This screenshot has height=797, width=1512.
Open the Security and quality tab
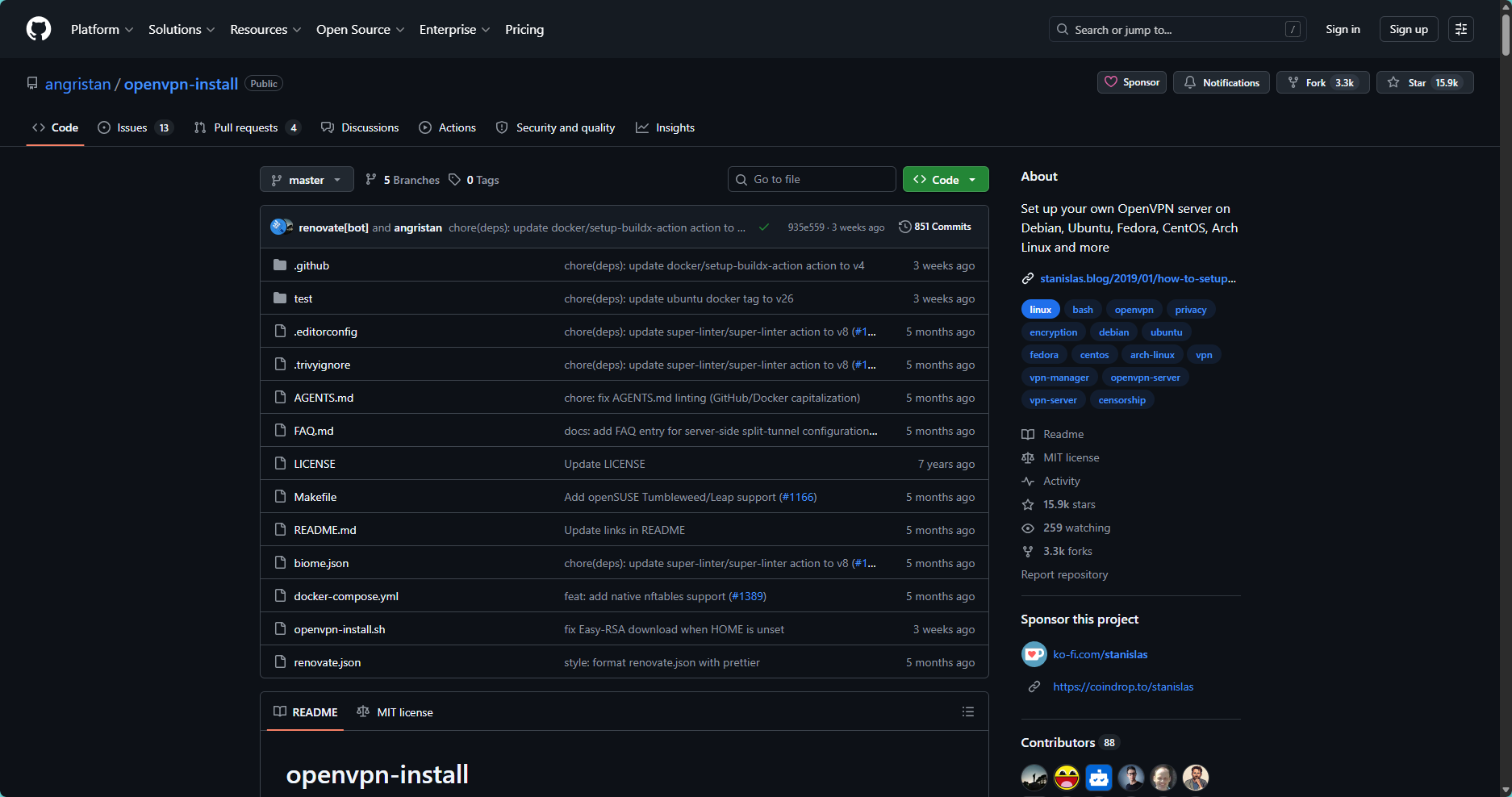(x=555, y=127)
